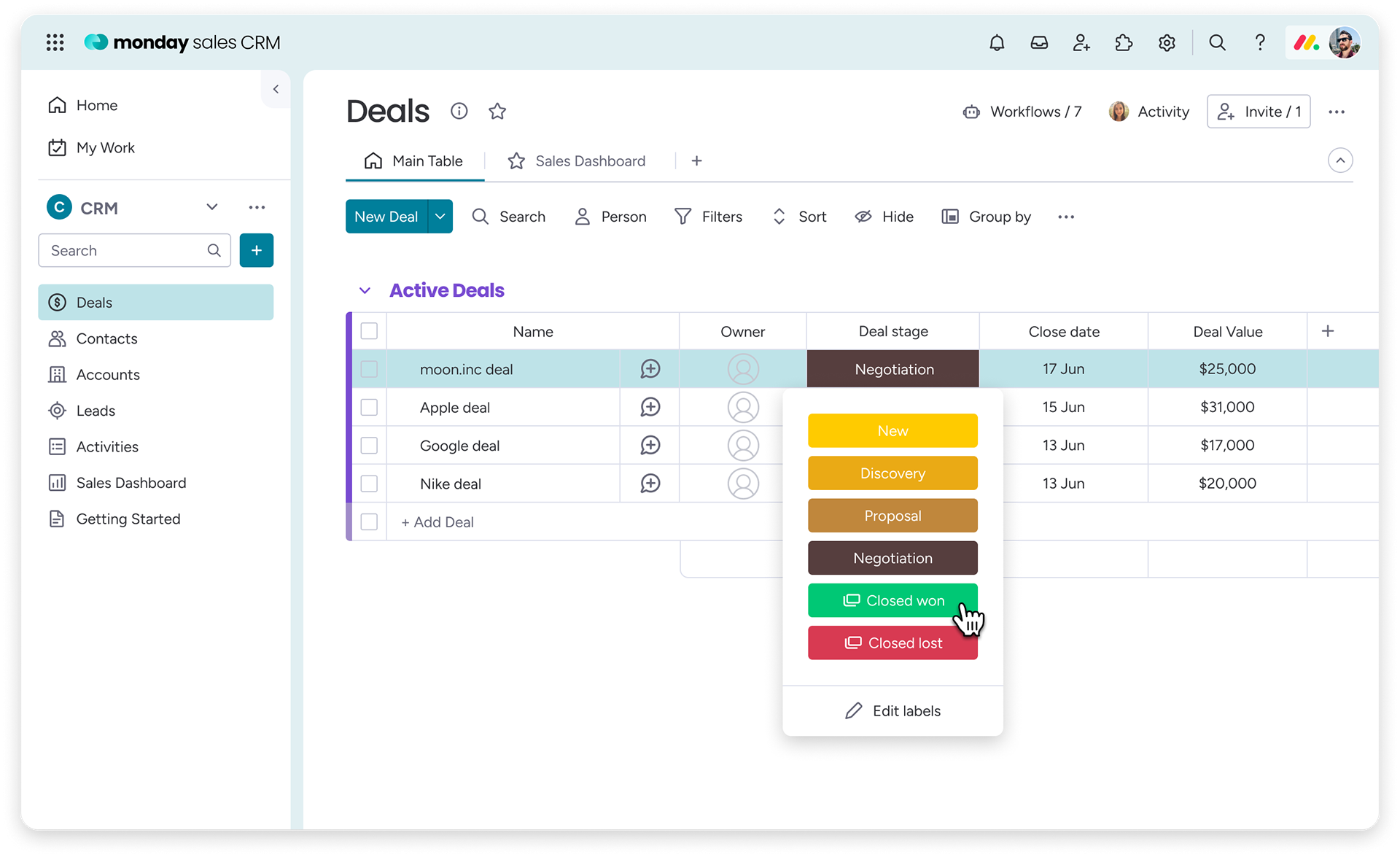Collapse the Active Deals group
The height and width of the screenshot is (857, 1400).
pos(365,290)
